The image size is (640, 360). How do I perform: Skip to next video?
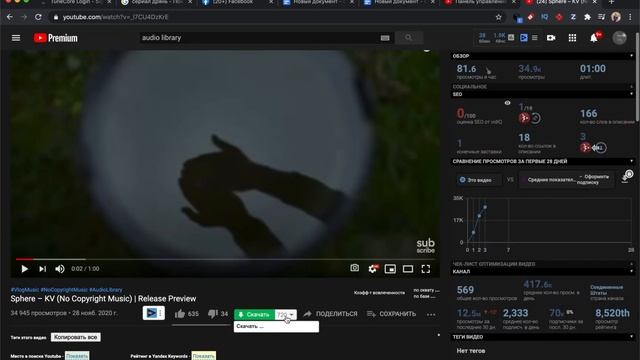[42, 269]
